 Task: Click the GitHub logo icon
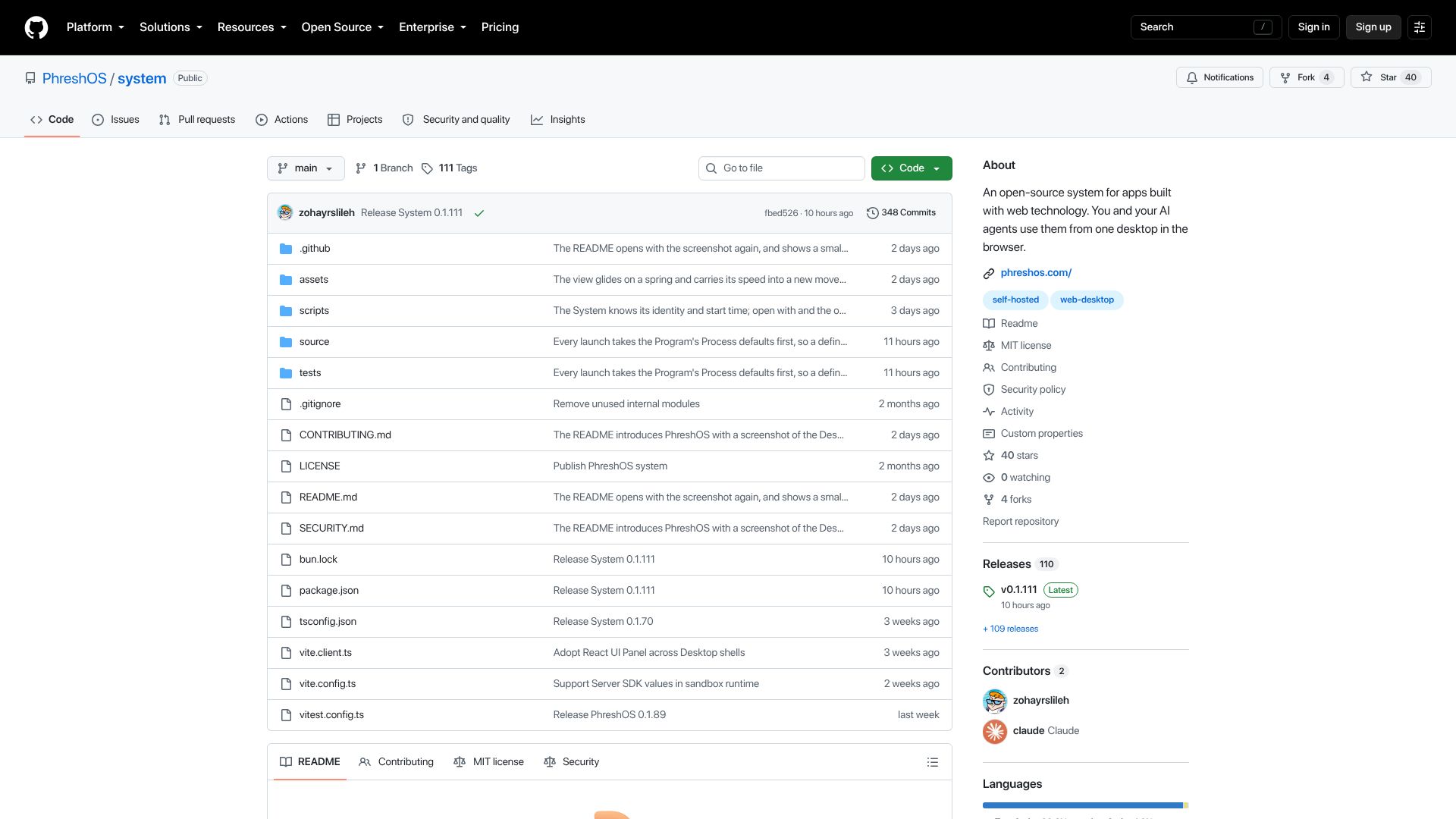click(x=36, y=27)
